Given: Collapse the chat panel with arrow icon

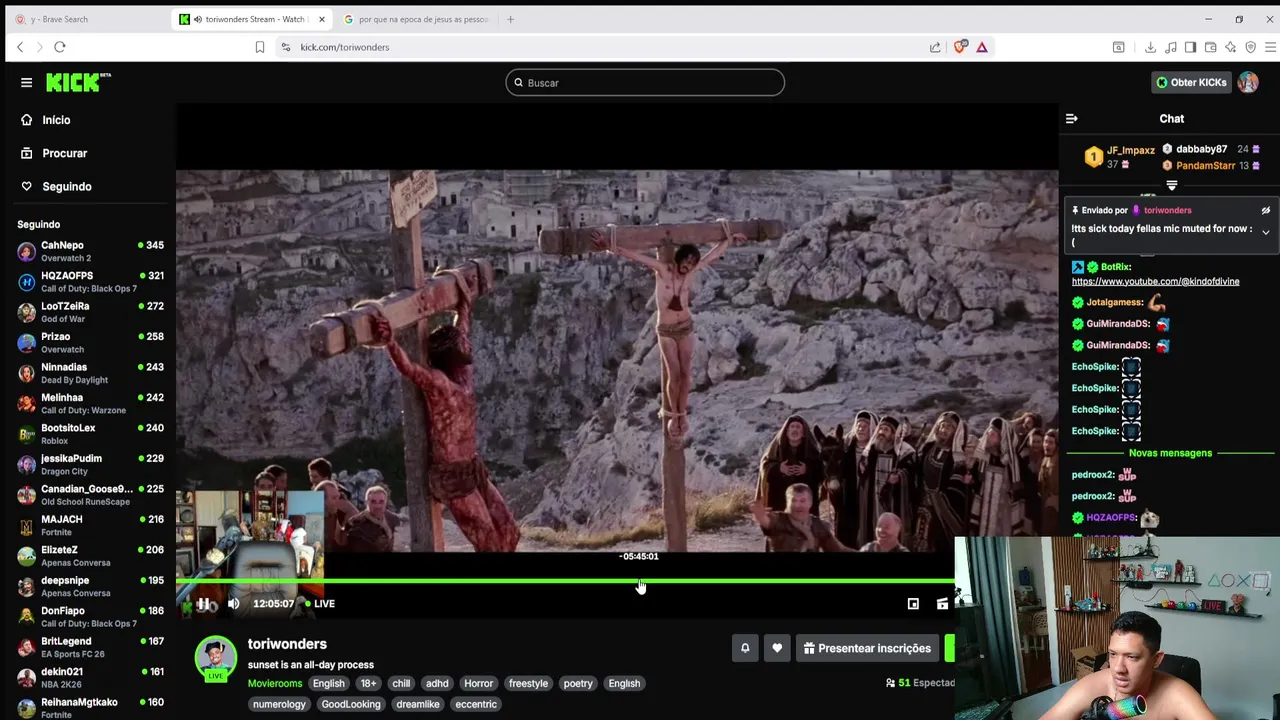Looking at the screenshot, I should [1071, 119].
